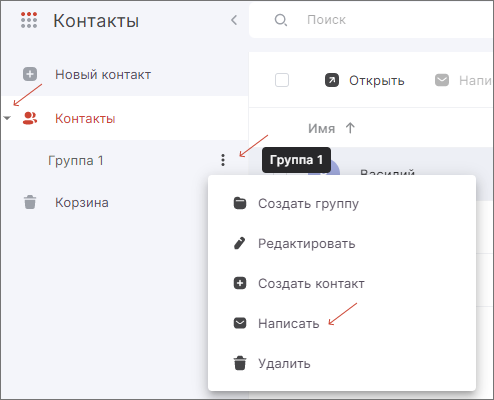Open the apps grid launcher icon
This screenshot has height=400, width=494.
(x=29, y=20)
